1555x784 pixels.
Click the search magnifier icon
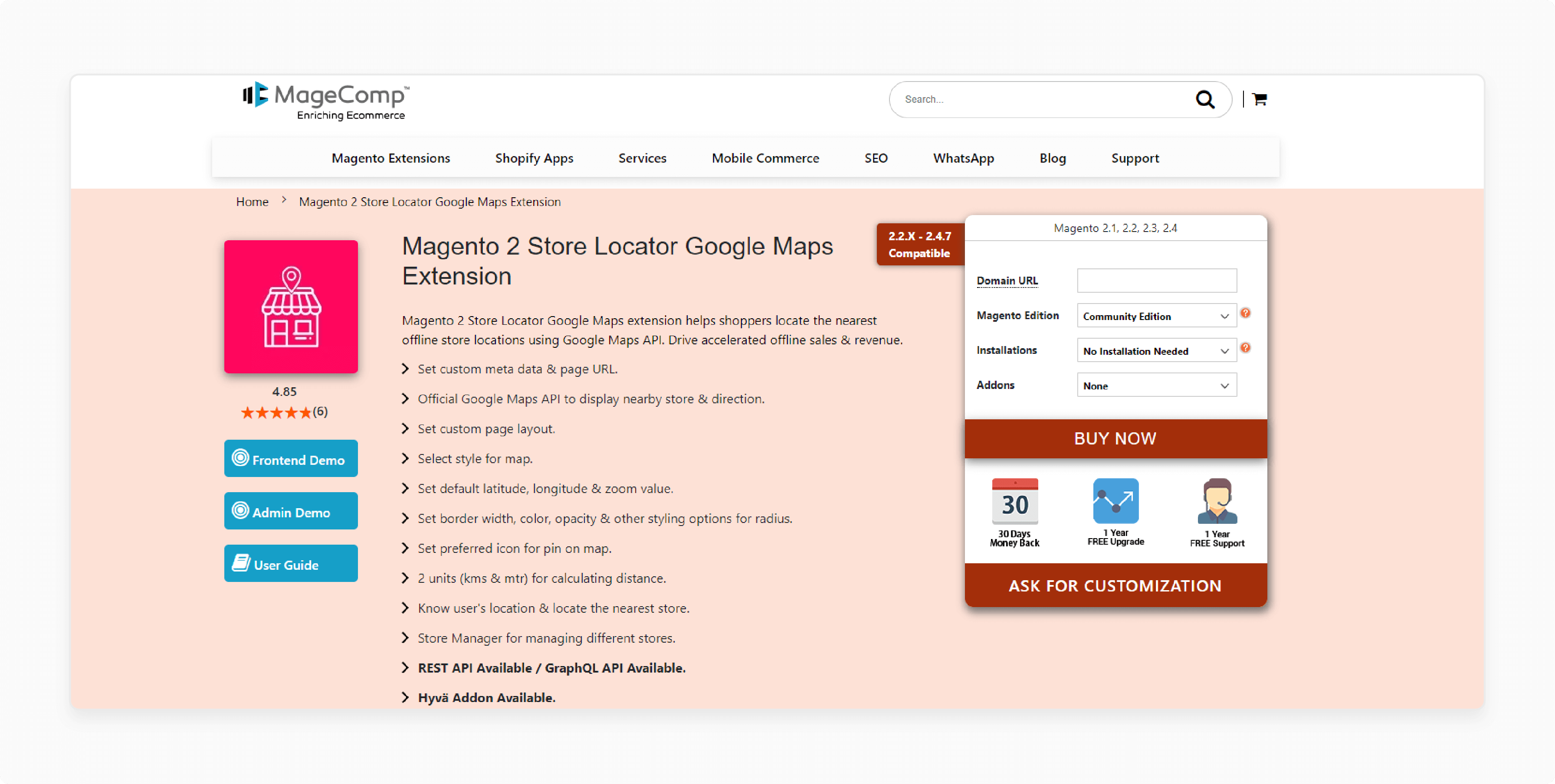1205,99
